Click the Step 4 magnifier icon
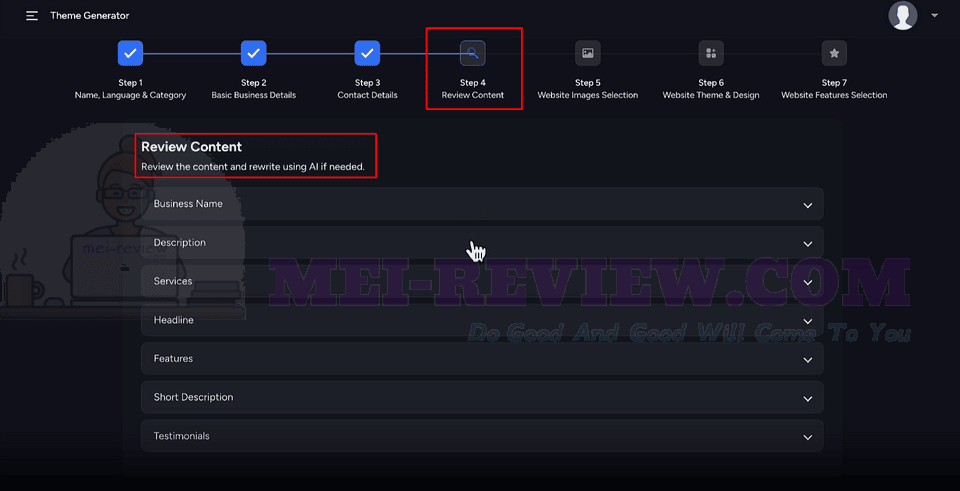The height and width of the screenshot is (491, 960). 473,53
